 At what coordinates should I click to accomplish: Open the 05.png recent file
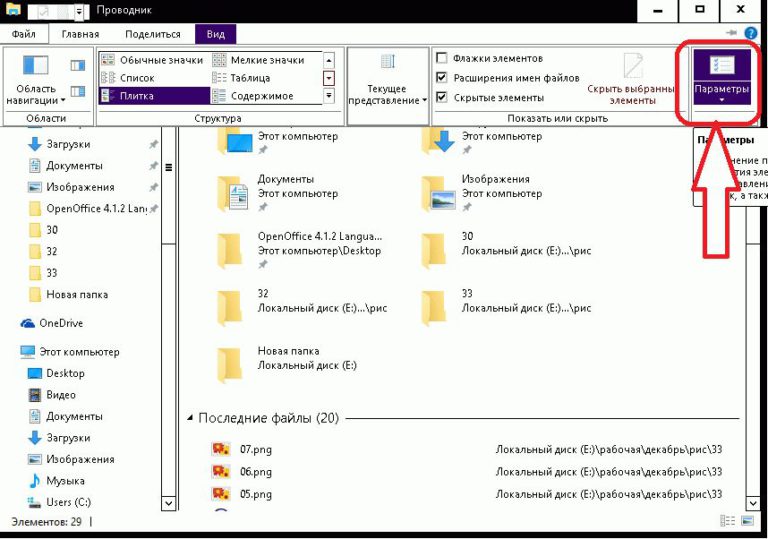pos(241,494)
